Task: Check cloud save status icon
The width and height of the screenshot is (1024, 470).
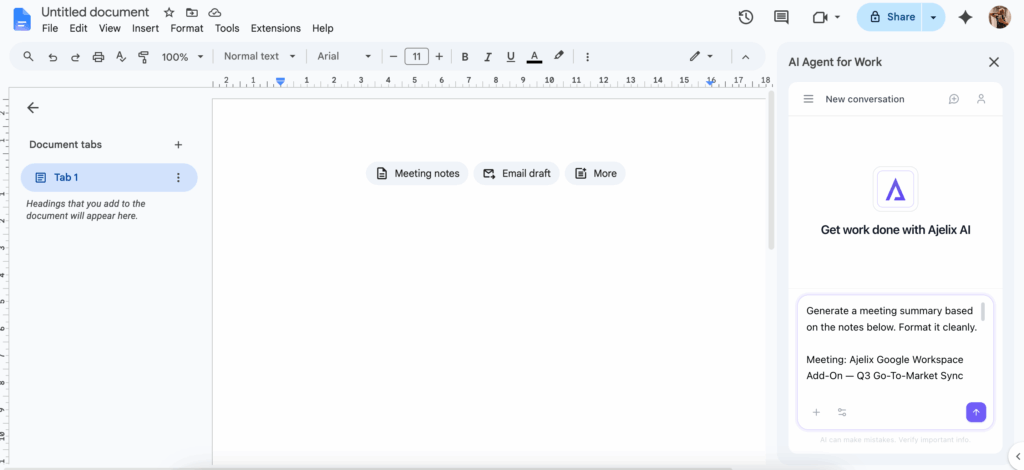Action: coord(214,12)
